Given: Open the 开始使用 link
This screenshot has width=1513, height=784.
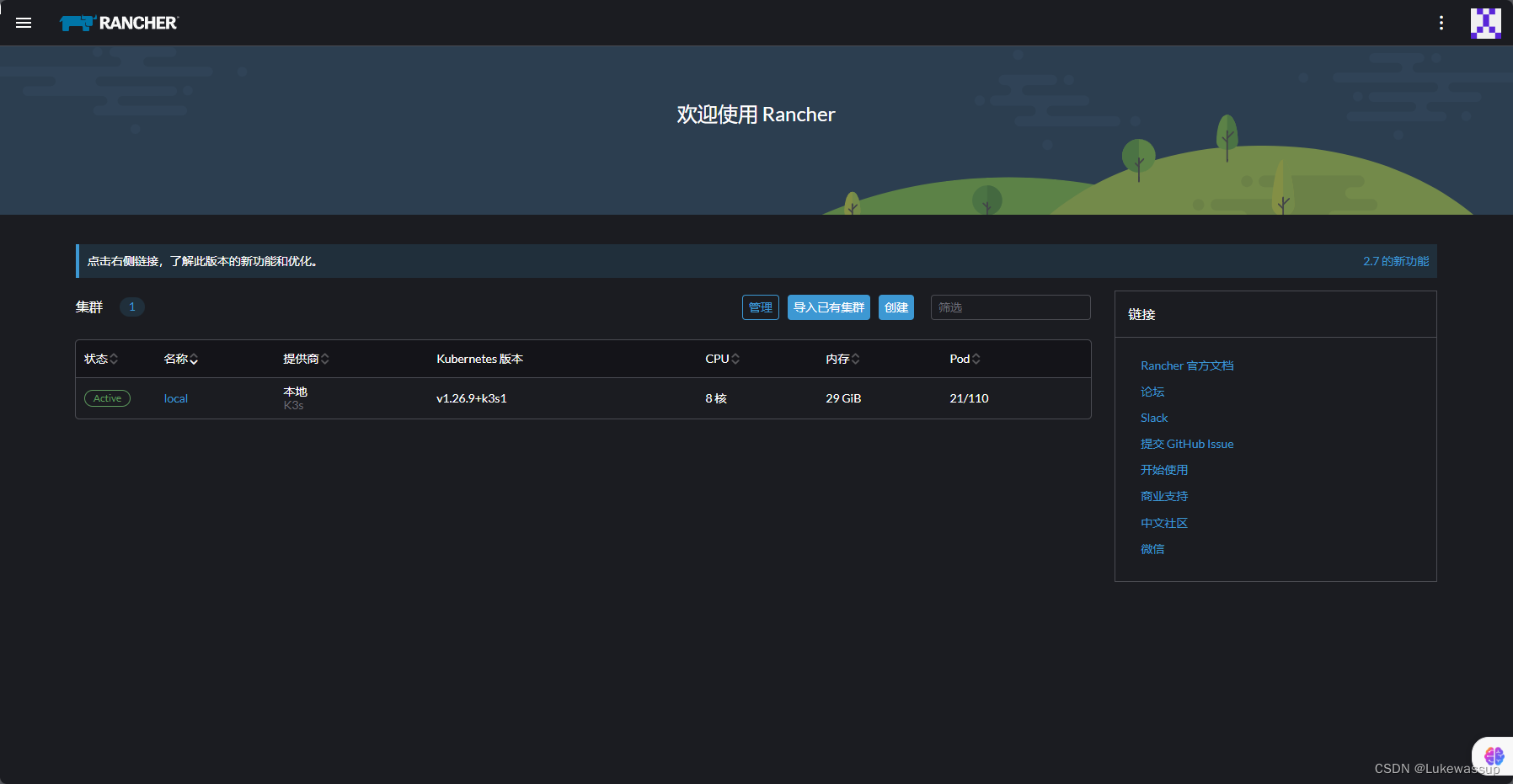Looking at the screenshot, I should (x=1164, y=470).
